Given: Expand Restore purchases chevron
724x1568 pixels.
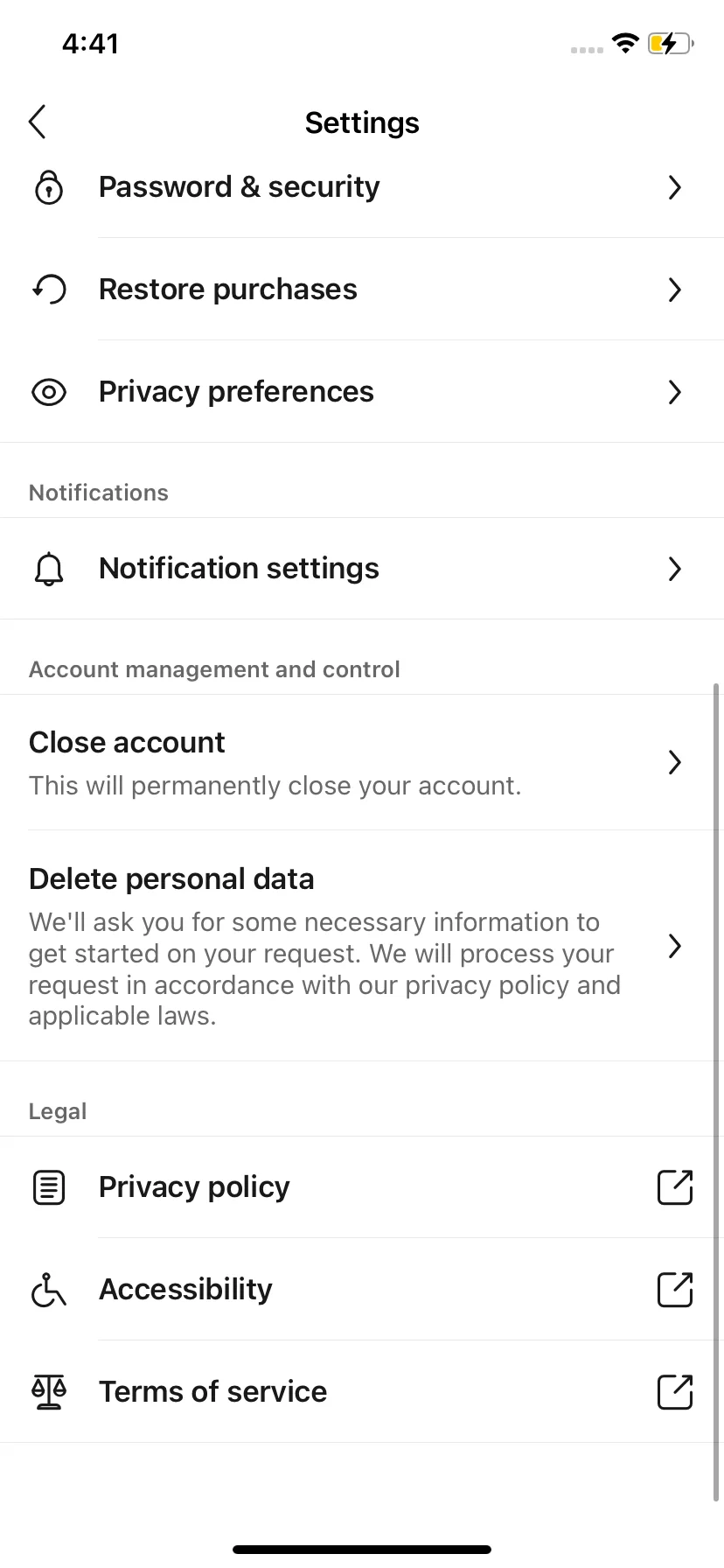Looking at the screenshot, I should (674, 290).
